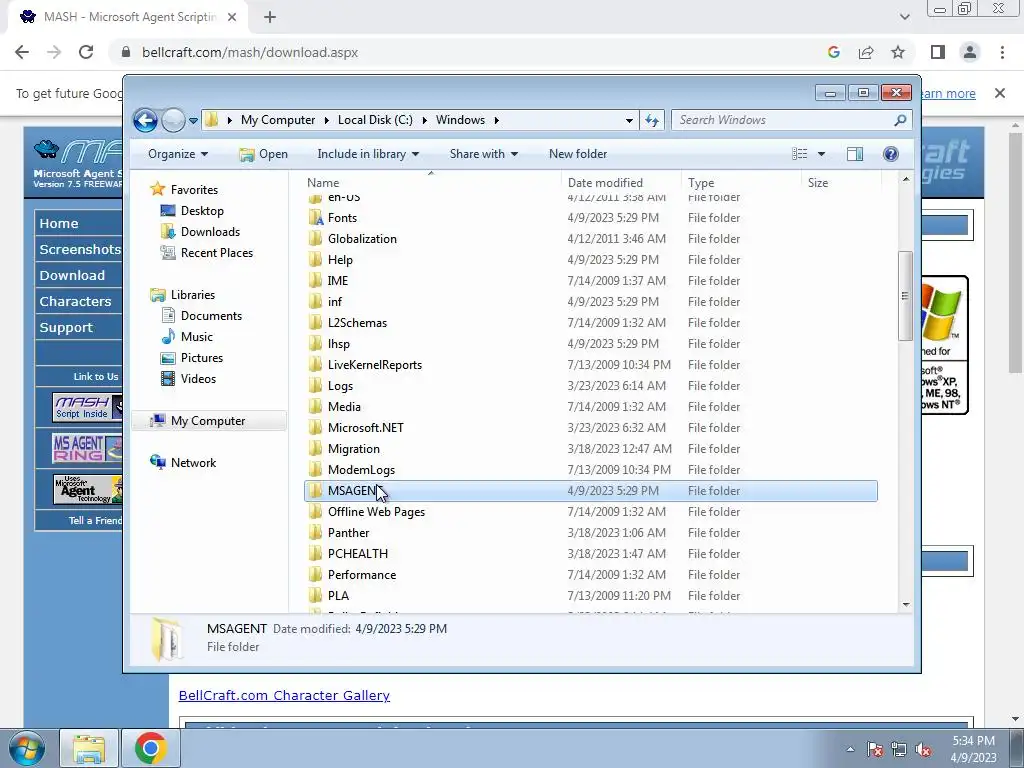This screenshot has width=1024, height=768.
Task: Open BellCraft.com Character Gallery link in Chrome
Action: (284, 696)
